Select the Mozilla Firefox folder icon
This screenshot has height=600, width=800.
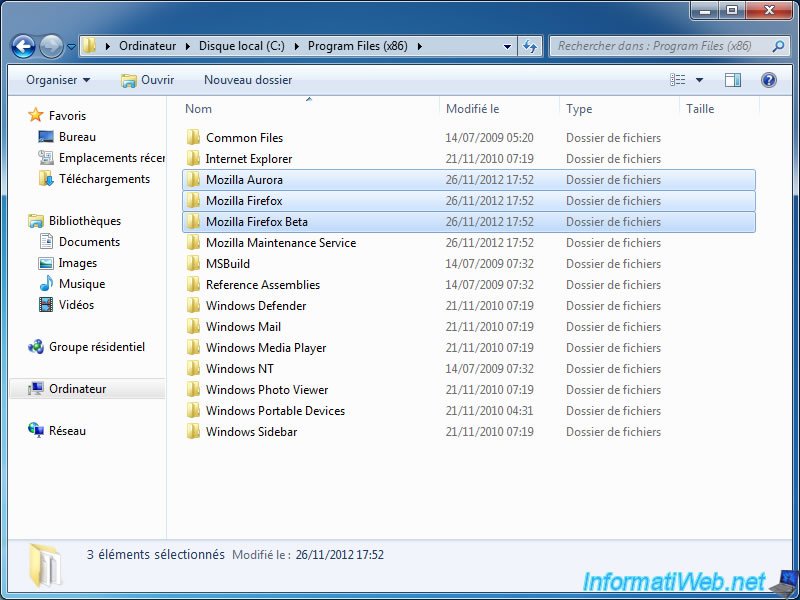pyautogui.click(x=193, y=201)
